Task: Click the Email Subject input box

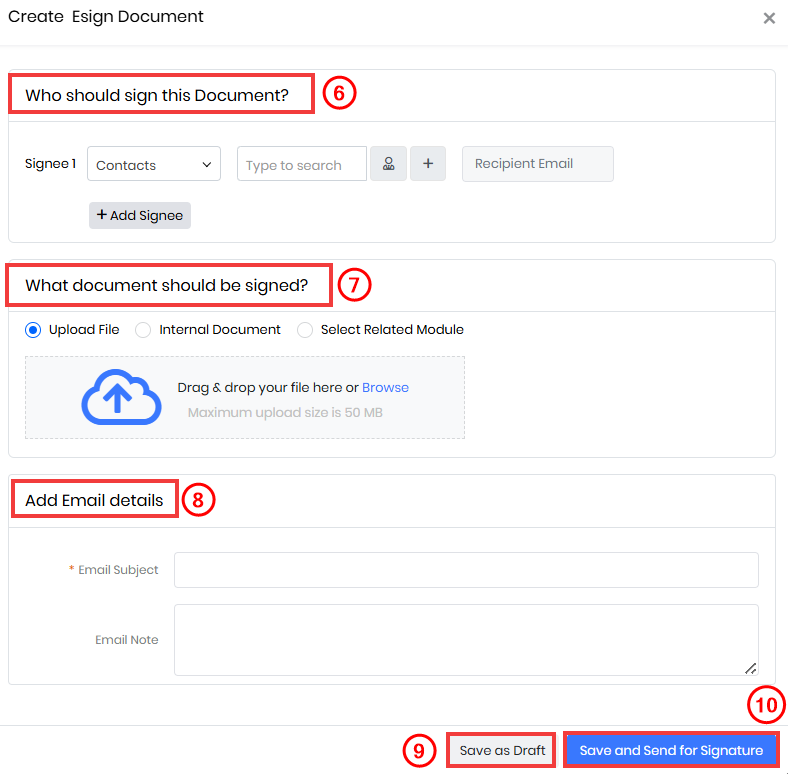Action: click(x=466, y=570)
